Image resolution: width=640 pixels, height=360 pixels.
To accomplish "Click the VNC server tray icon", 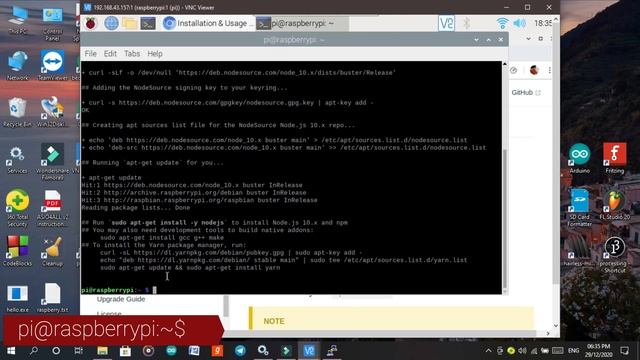I will tap(446, 23).
